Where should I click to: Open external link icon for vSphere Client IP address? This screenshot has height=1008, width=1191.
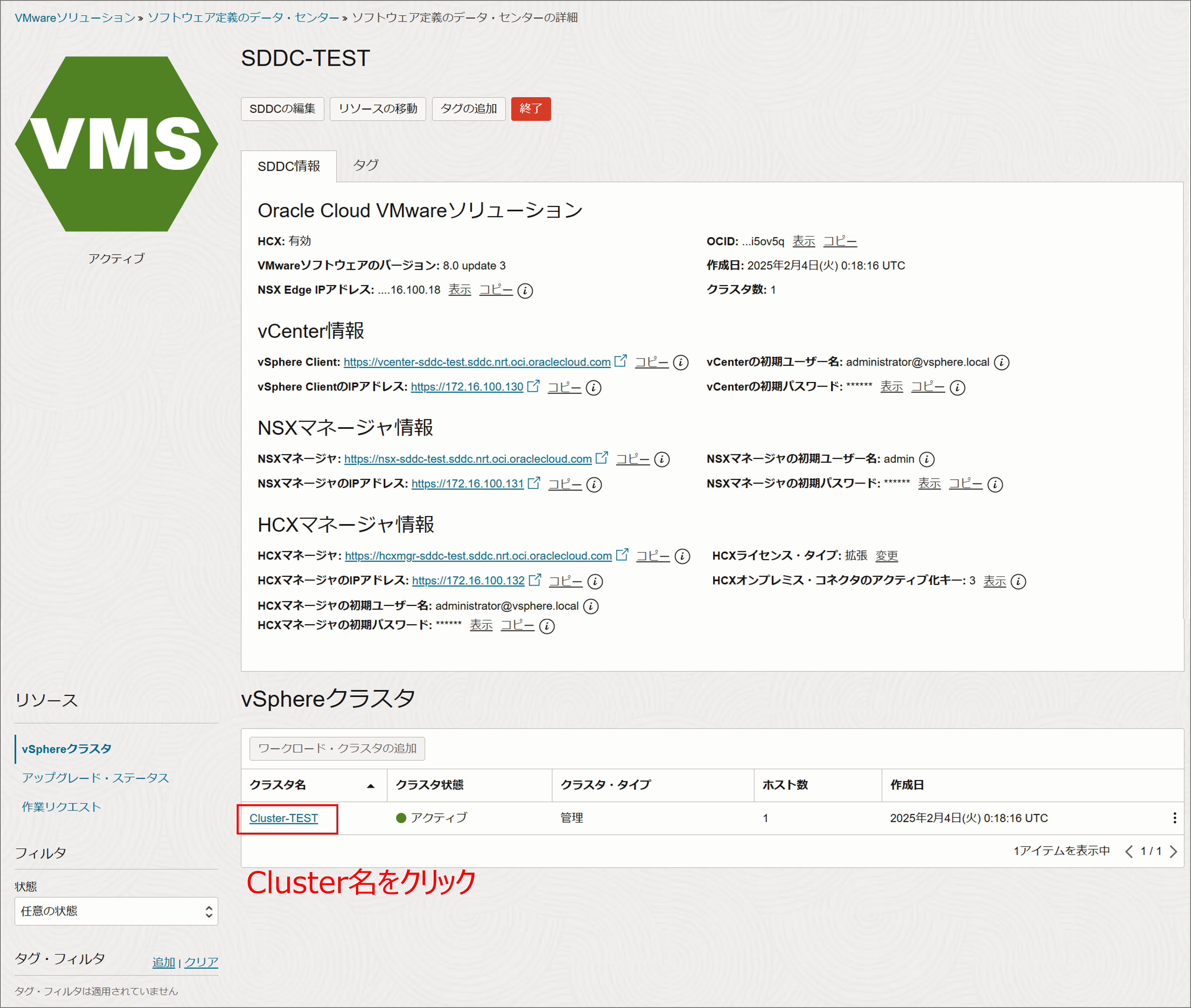pos(533,386)
